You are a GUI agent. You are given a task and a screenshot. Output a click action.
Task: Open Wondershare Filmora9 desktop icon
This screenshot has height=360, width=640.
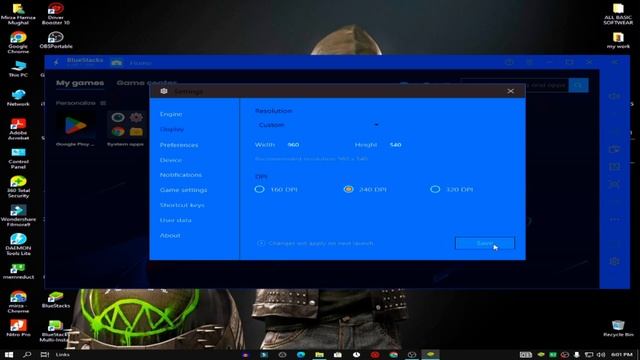(18, 216)
